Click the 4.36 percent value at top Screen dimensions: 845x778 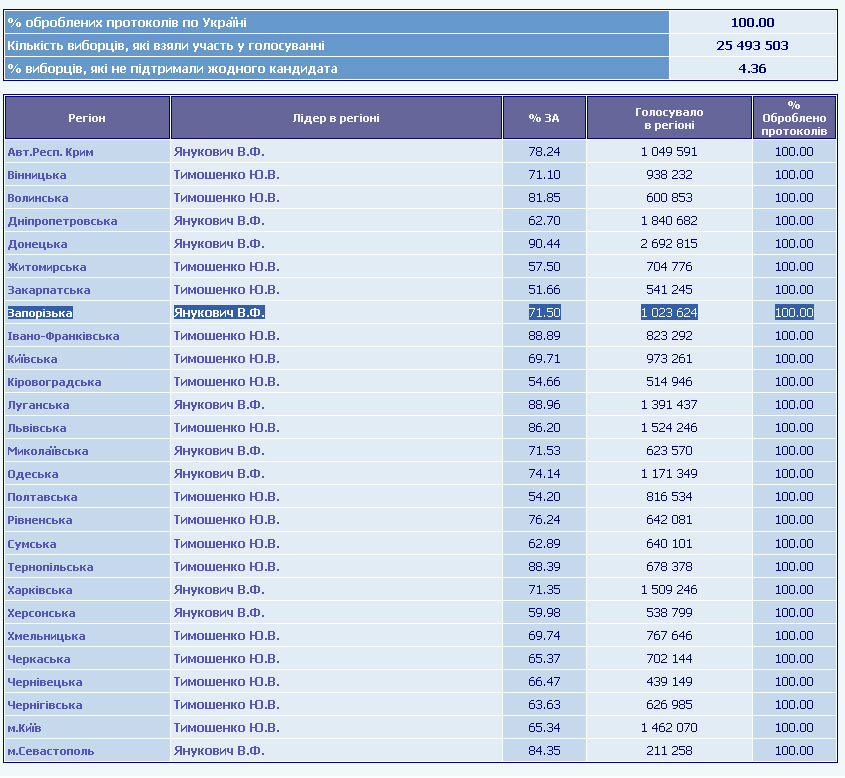pos(752,69)
